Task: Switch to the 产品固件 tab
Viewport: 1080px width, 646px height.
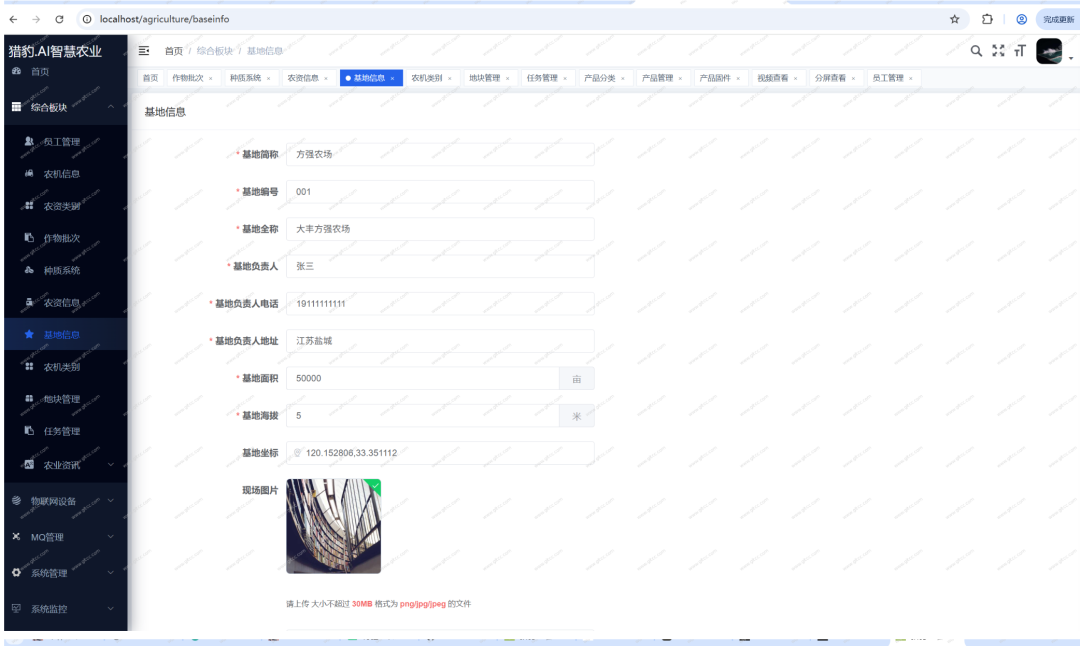Action: 715,78
